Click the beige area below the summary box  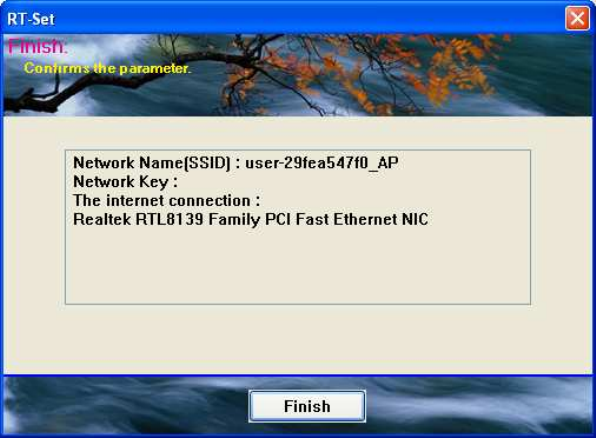pyautogui.click(x=298, y=338)
